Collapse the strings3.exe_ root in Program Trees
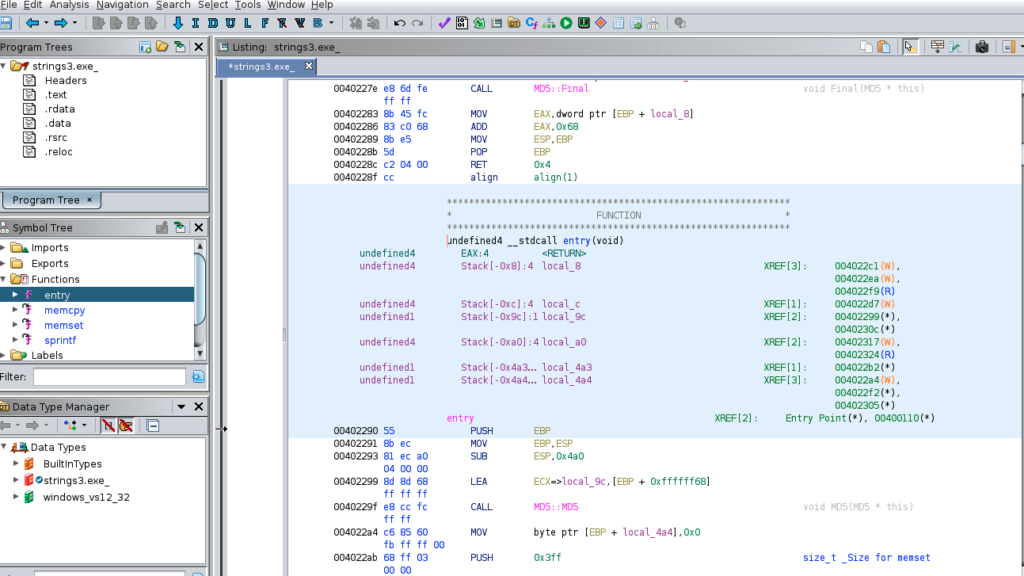 [x=4, y=66]
